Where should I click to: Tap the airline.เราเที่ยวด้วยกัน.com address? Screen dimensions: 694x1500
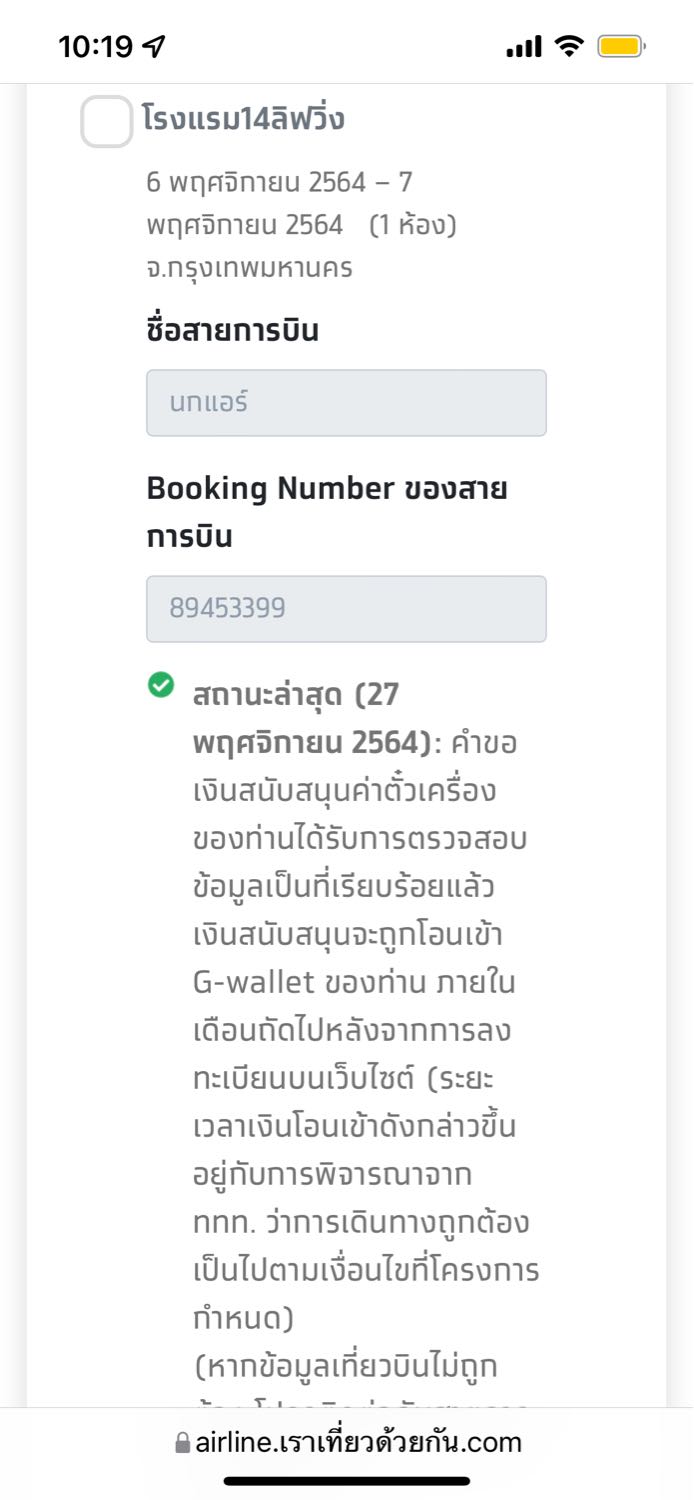pyautogui.click(x=358, y=1442)
